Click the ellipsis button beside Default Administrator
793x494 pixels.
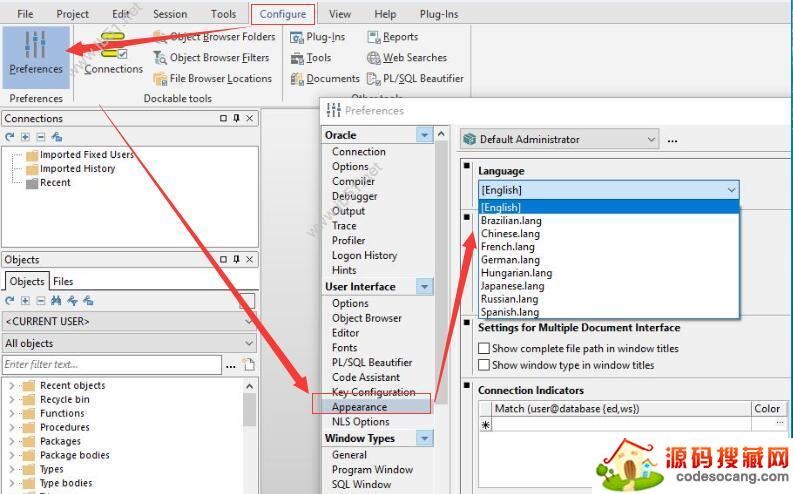672,140
